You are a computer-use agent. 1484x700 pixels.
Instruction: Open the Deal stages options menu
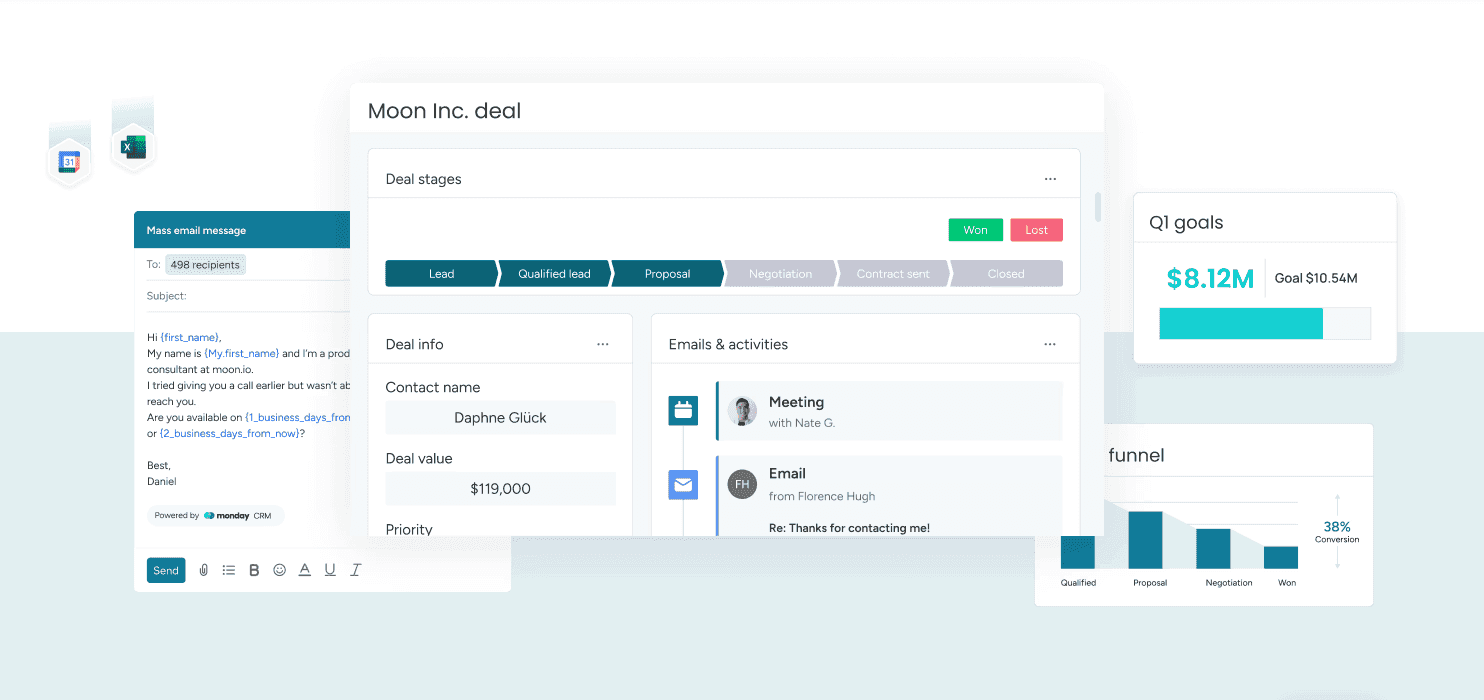1050,178
